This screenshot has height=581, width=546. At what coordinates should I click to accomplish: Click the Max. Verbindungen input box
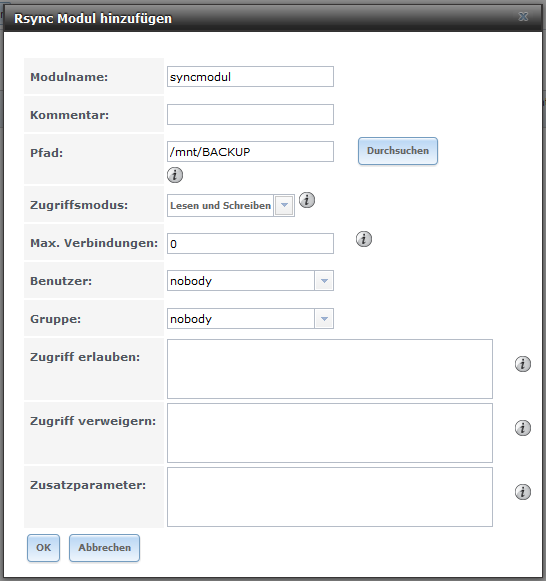pyautogui.click(x=250, y=243)
